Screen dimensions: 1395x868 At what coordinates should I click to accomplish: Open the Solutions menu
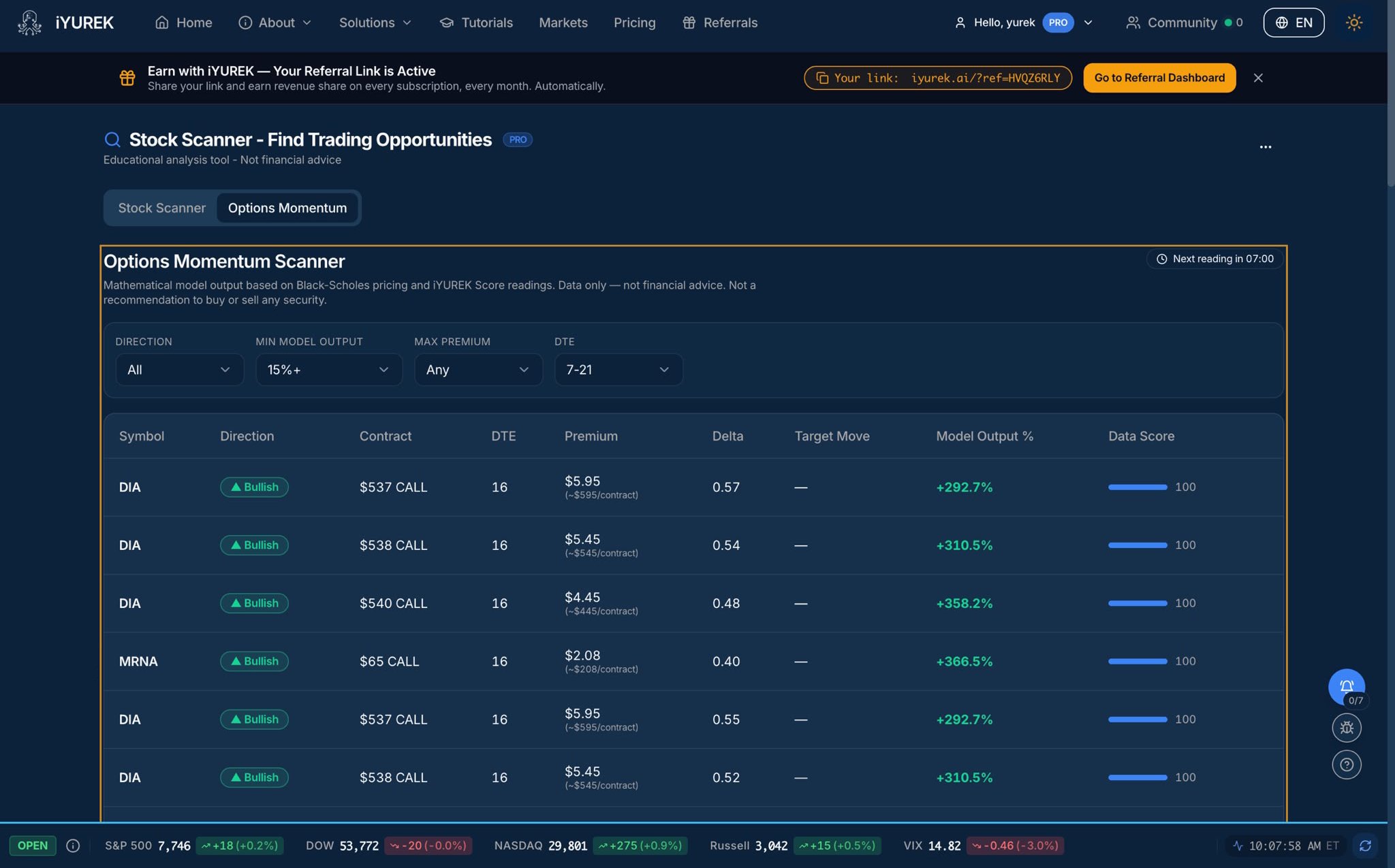375,22
